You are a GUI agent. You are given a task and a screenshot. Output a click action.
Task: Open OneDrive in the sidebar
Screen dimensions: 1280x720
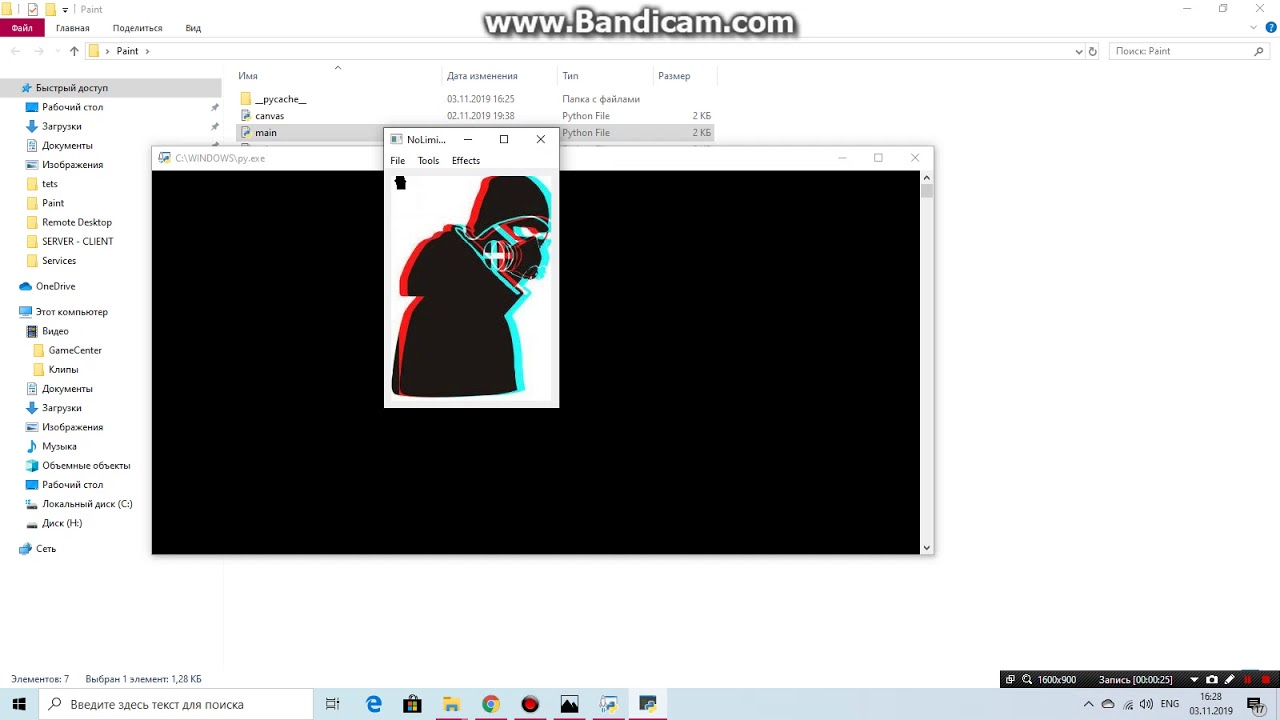tap(55, 287)
